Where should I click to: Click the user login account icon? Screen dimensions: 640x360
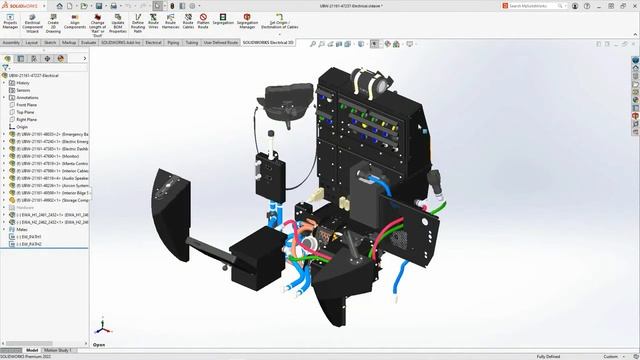(575, 6)
